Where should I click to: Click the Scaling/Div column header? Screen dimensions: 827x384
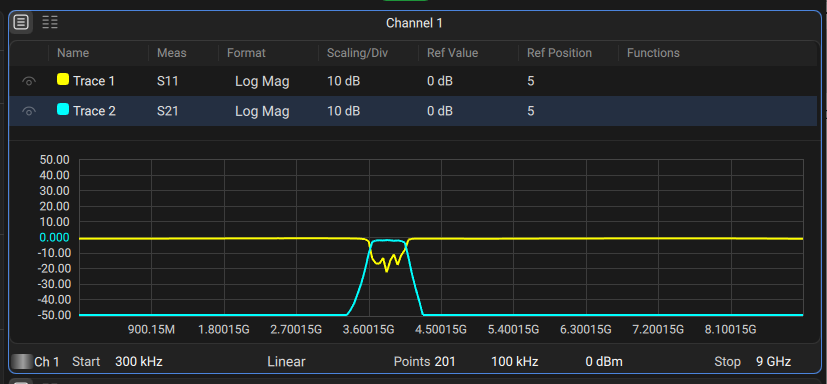[x=358, y=53]
